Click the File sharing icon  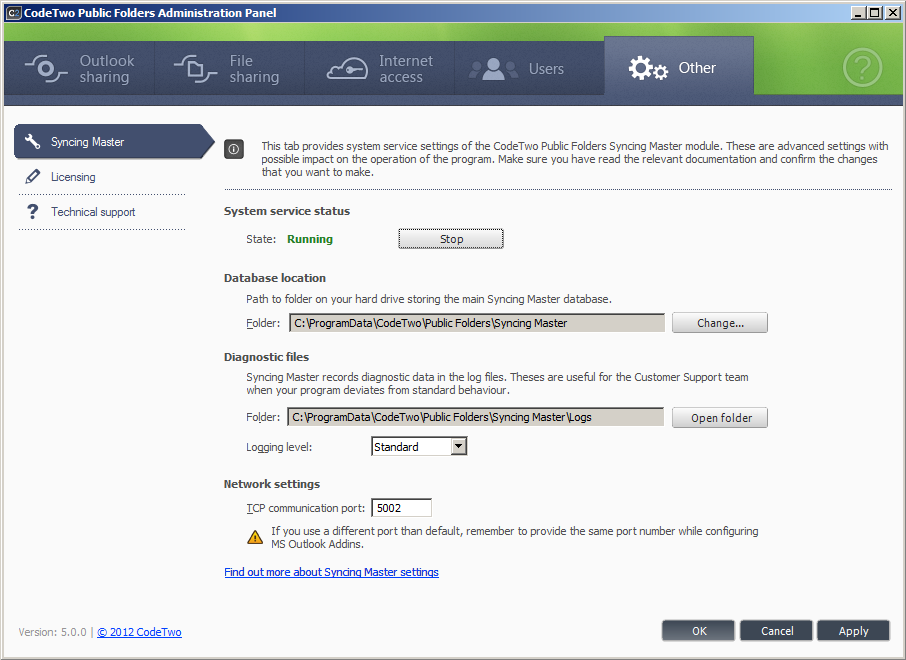coord(195,69)
